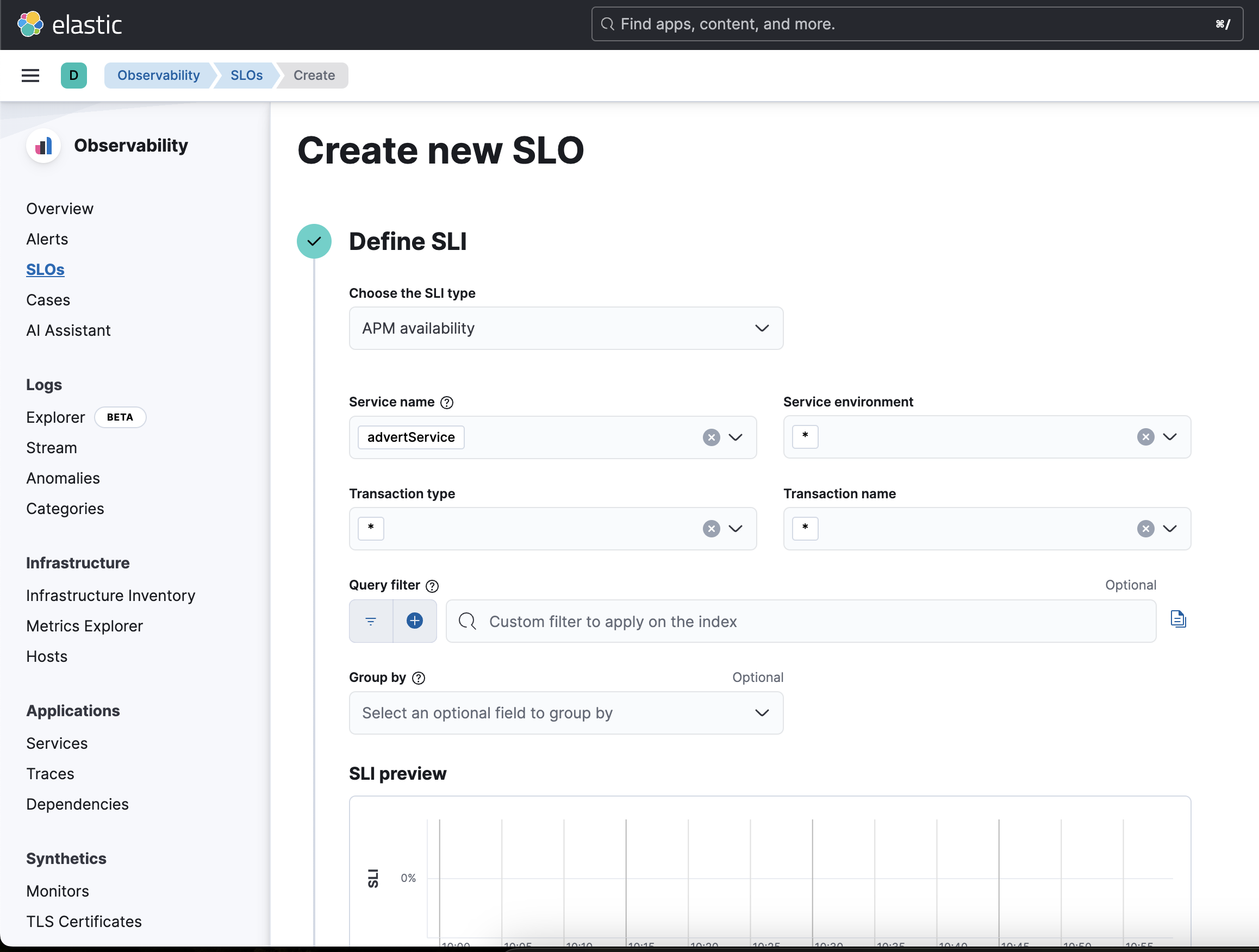
Task: Open Hosts under Infrastructure
Action: pyautogui.click(x=47, y=656)
